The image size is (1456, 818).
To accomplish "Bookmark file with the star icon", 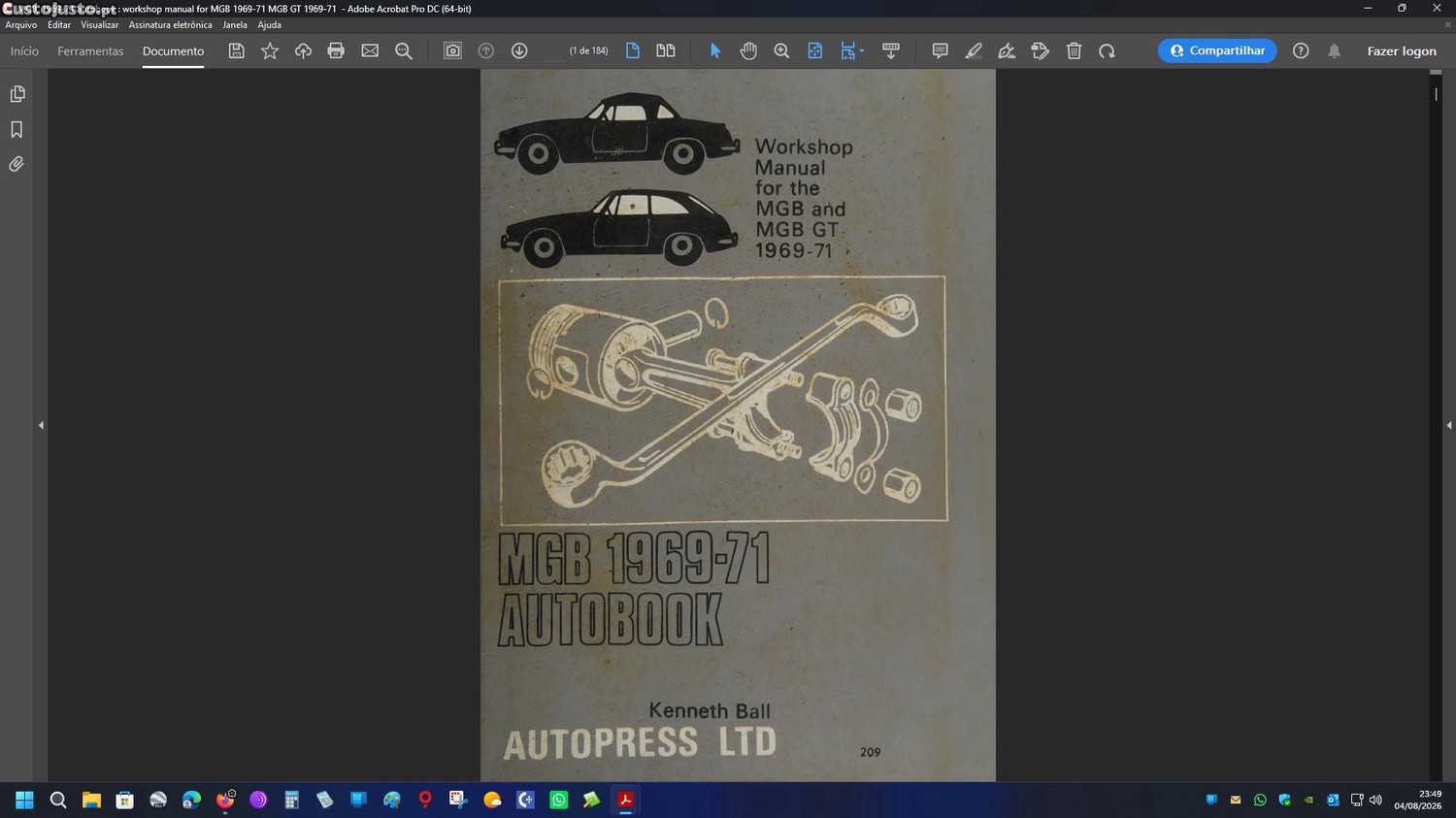I will coord(270,50).
